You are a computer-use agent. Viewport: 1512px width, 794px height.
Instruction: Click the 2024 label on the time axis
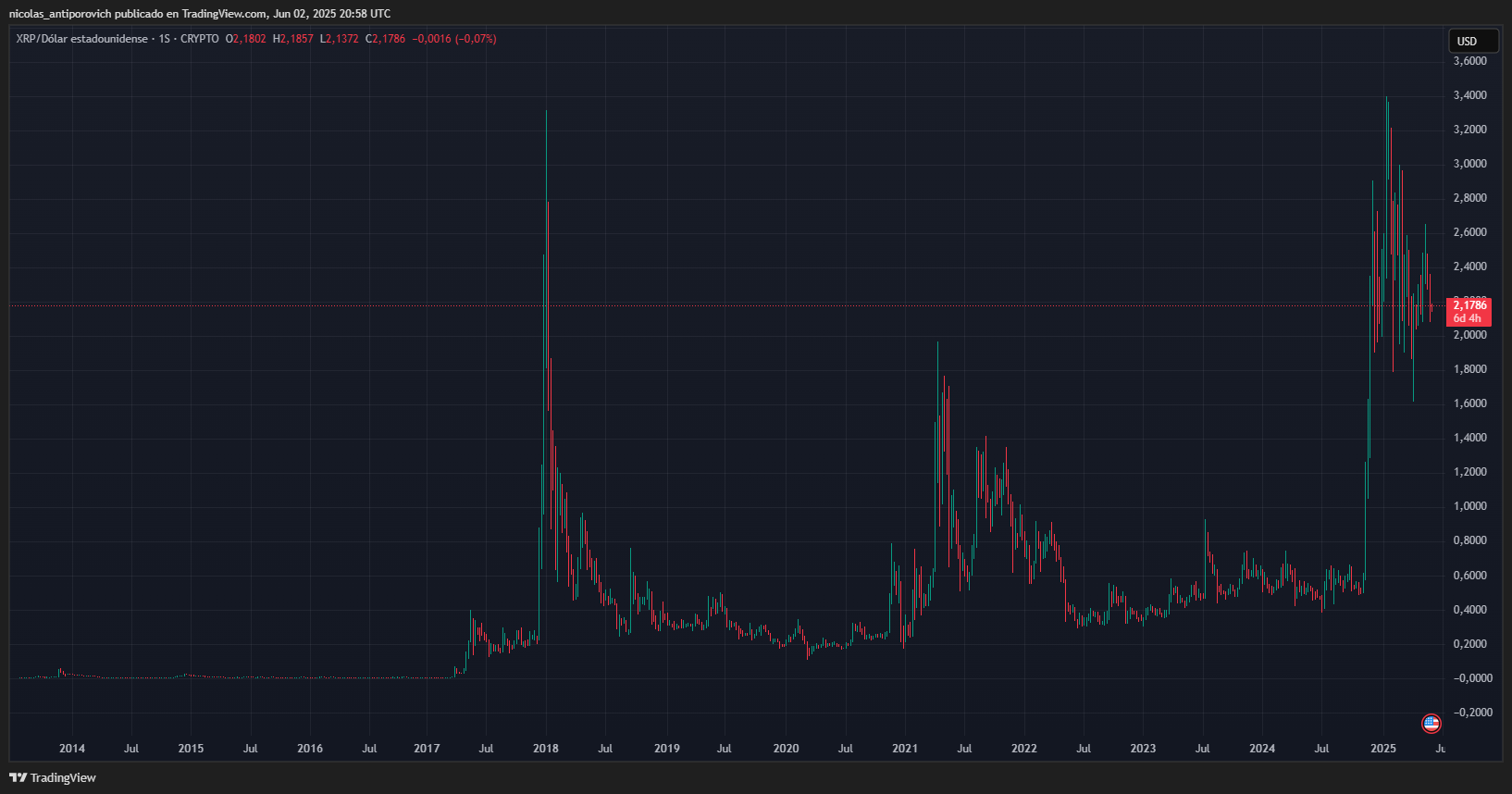(x=1262, y=749)
